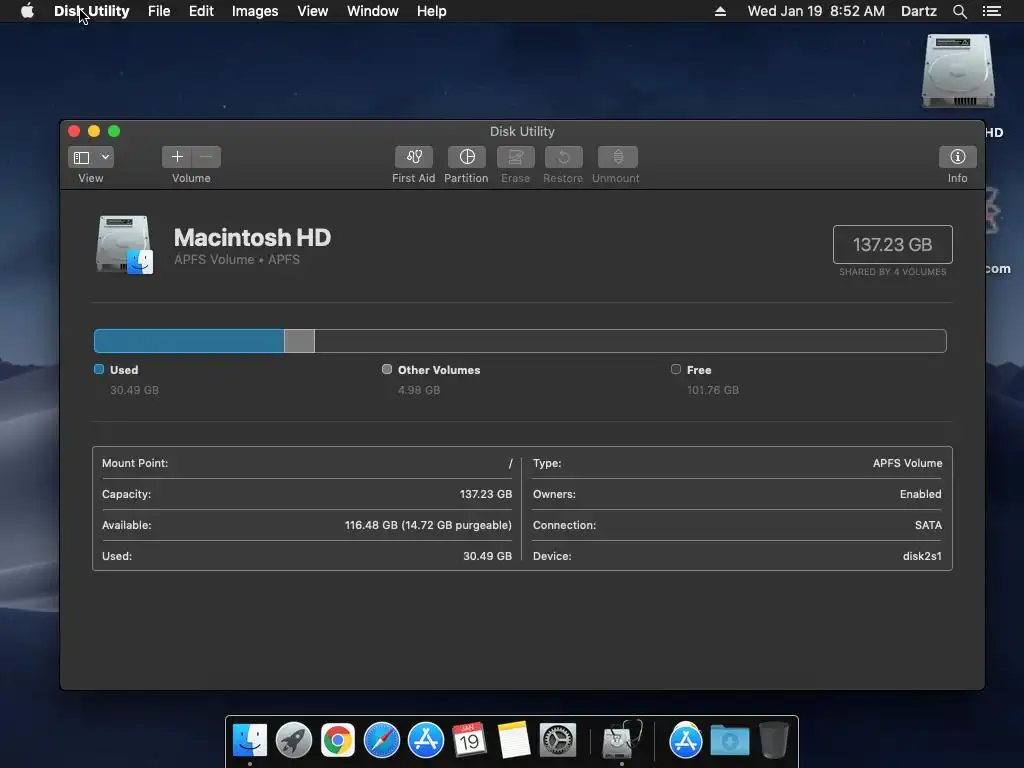Open Launchpad from the Dock
The width and height of the screenshot is (1024, 768).
click(x=293, y=740)
